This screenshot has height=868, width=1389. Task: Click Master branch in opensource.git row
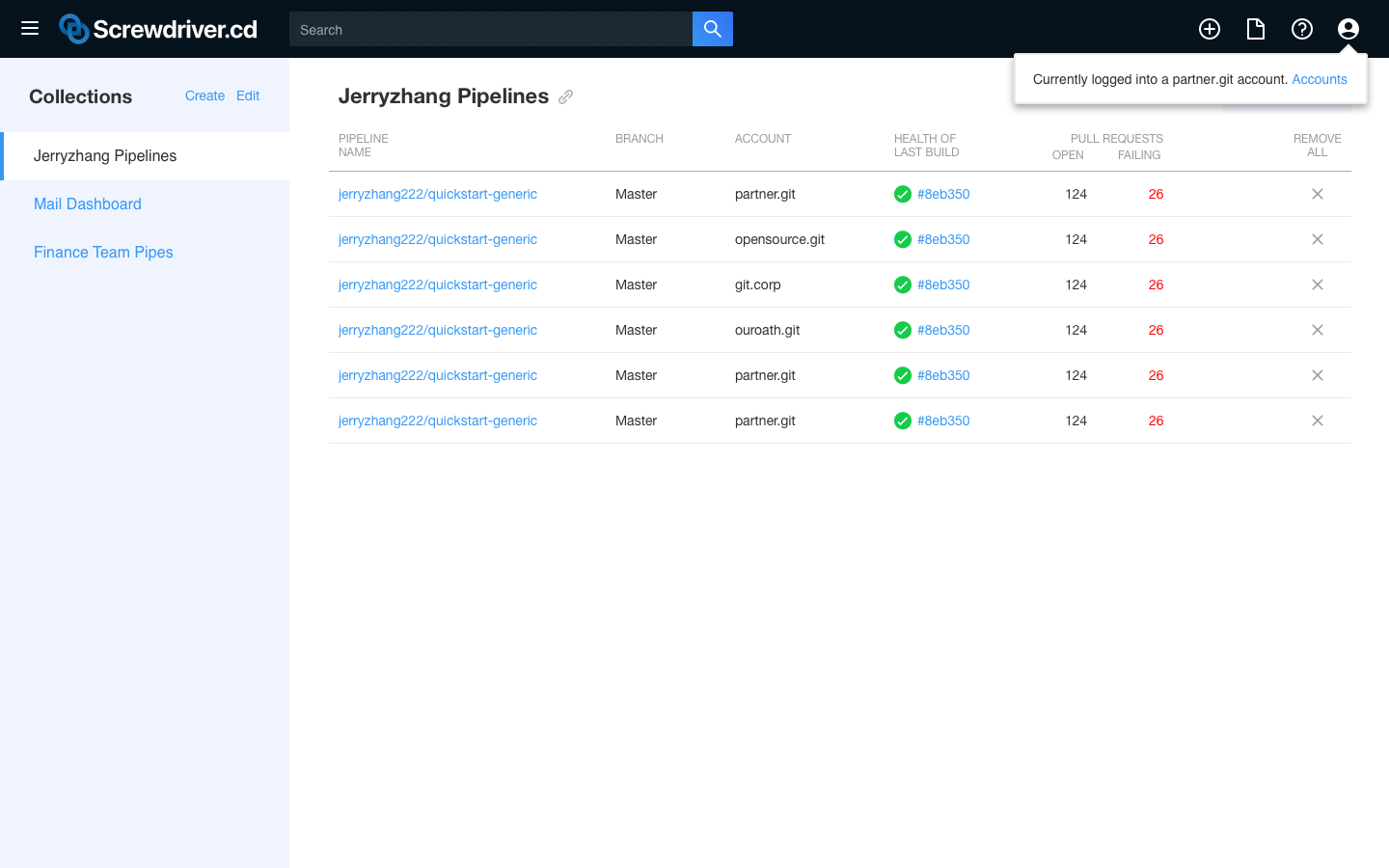point(636,239)
